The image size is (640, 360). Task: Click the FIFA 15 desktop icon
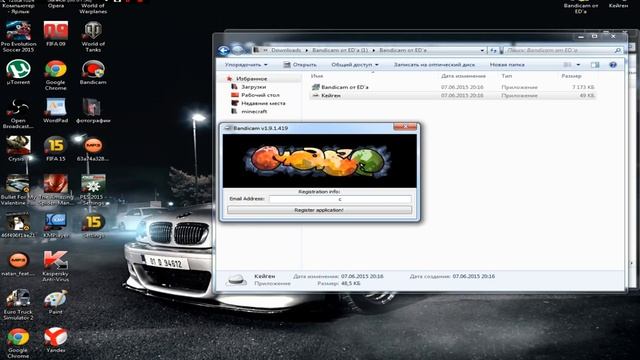pyautogui.click(x=56, y=149)
